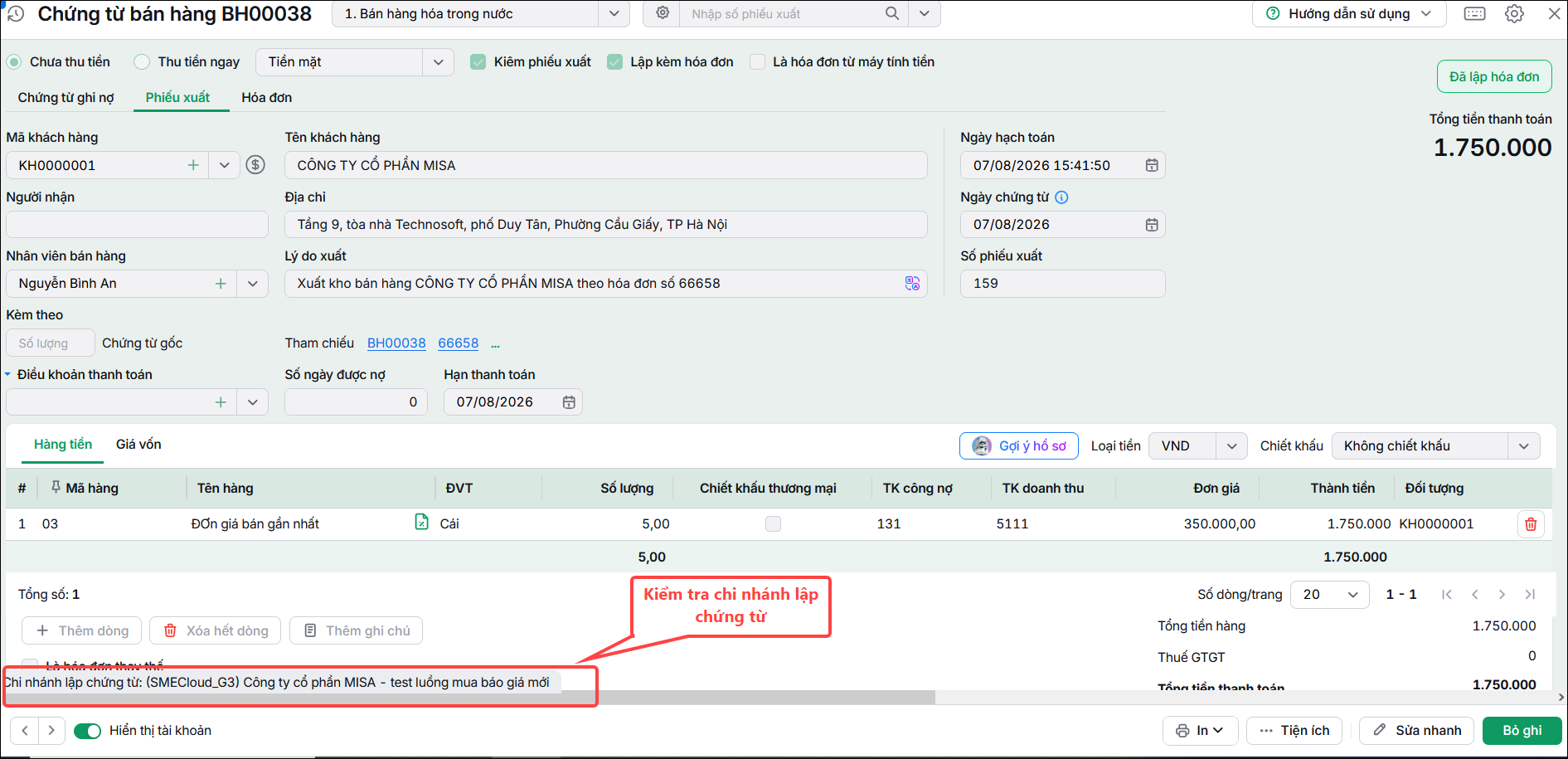
Task: Open the Tiện ích utilities menu
Action: [1294, 731]
